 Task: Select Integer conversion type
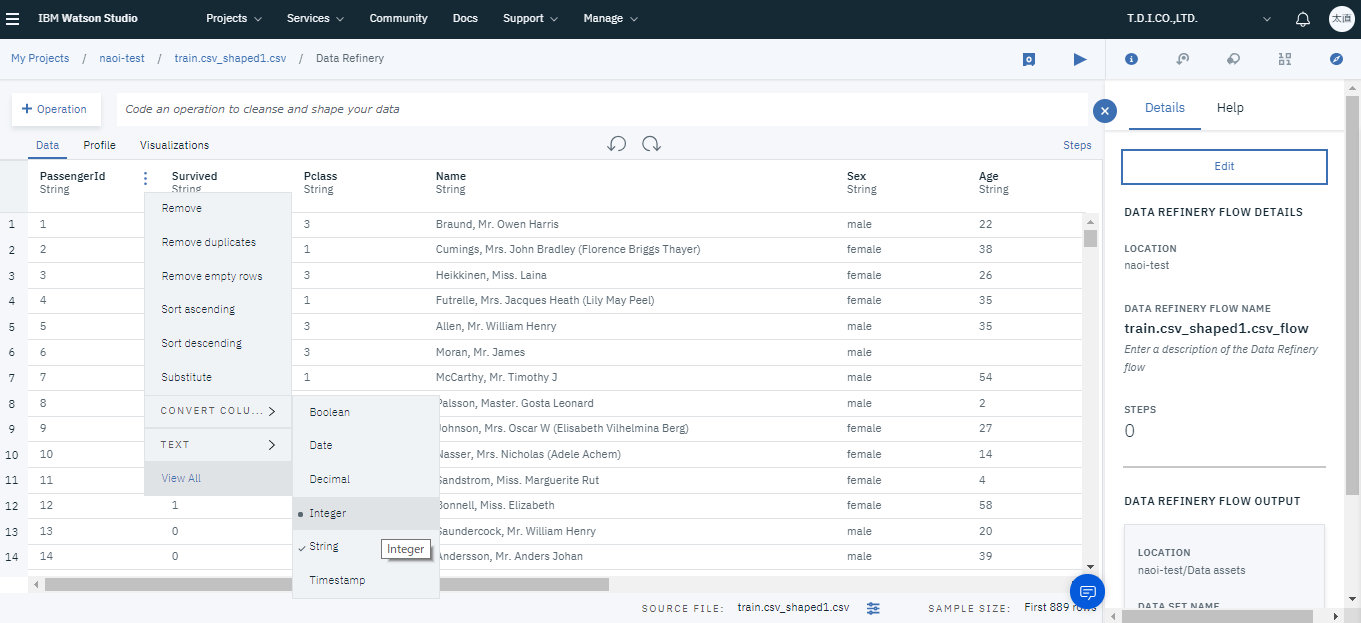[x=328, y=513]
